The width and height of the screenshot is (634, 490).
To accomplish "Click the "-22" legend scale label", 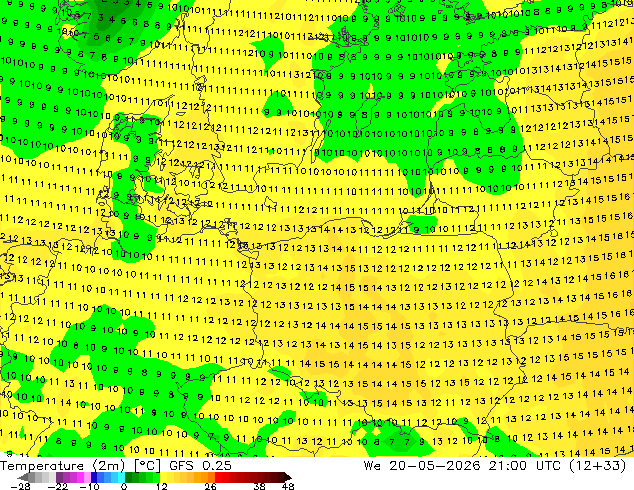I will (57, 486).
